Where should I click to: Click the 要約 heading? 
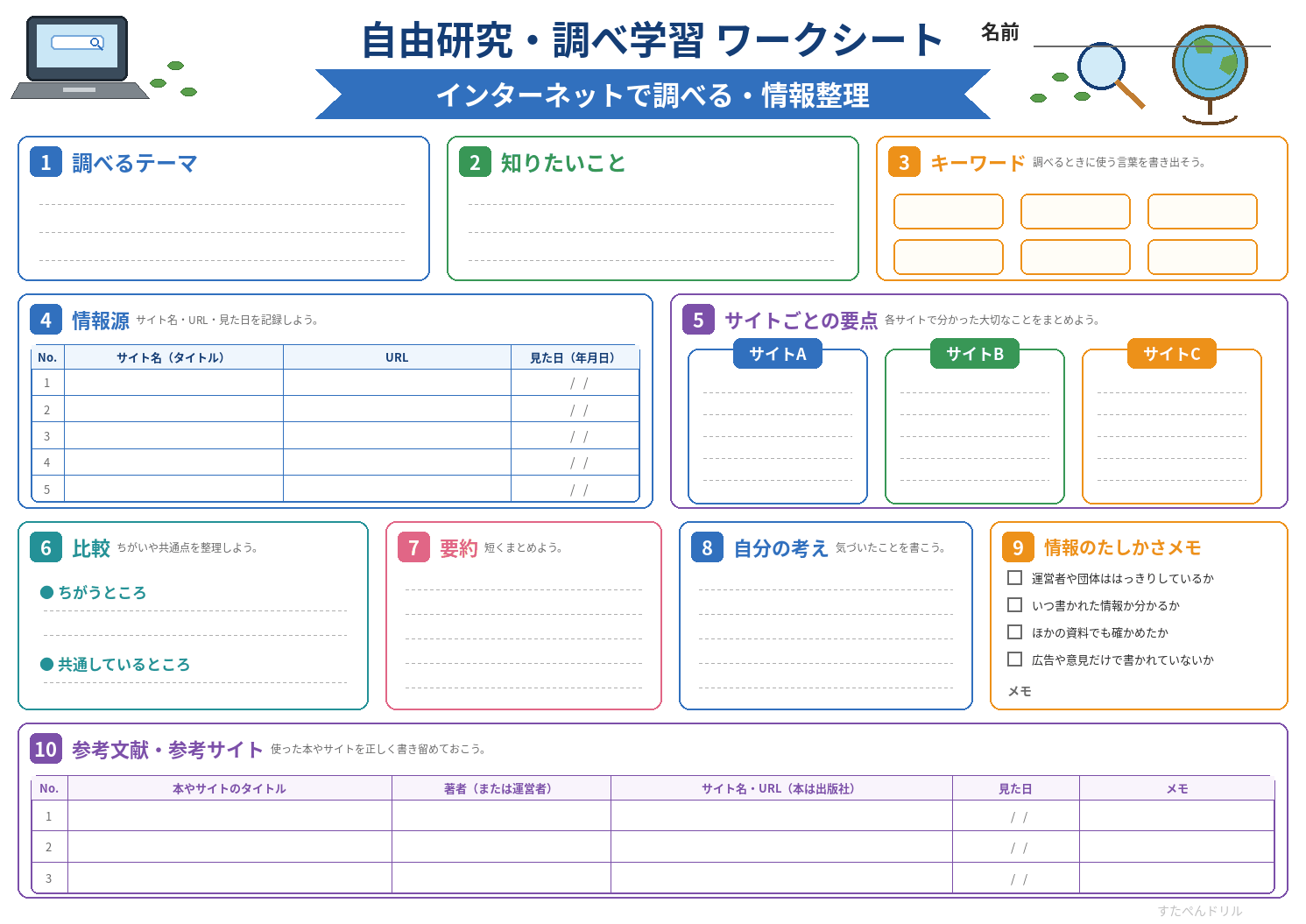click(x=458, y=548)
